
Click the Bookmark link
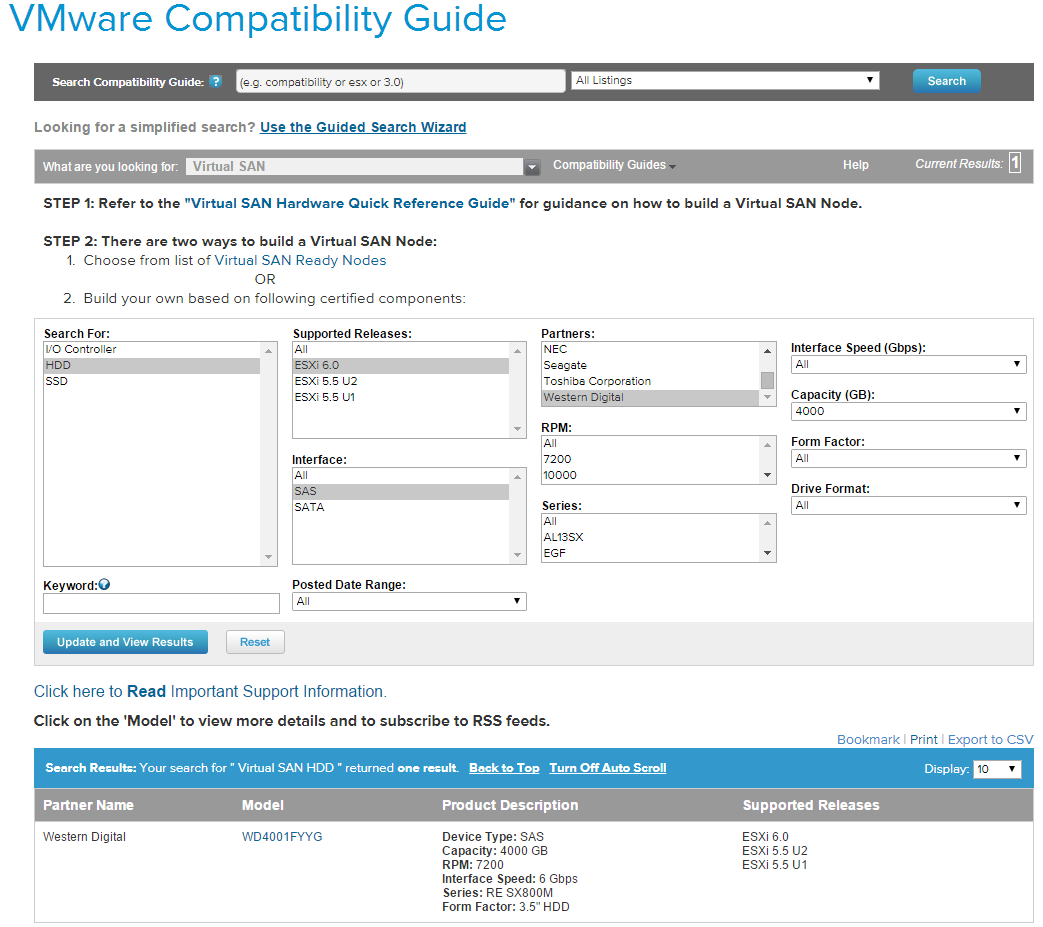pyautogui.click(x=867, y=739)
